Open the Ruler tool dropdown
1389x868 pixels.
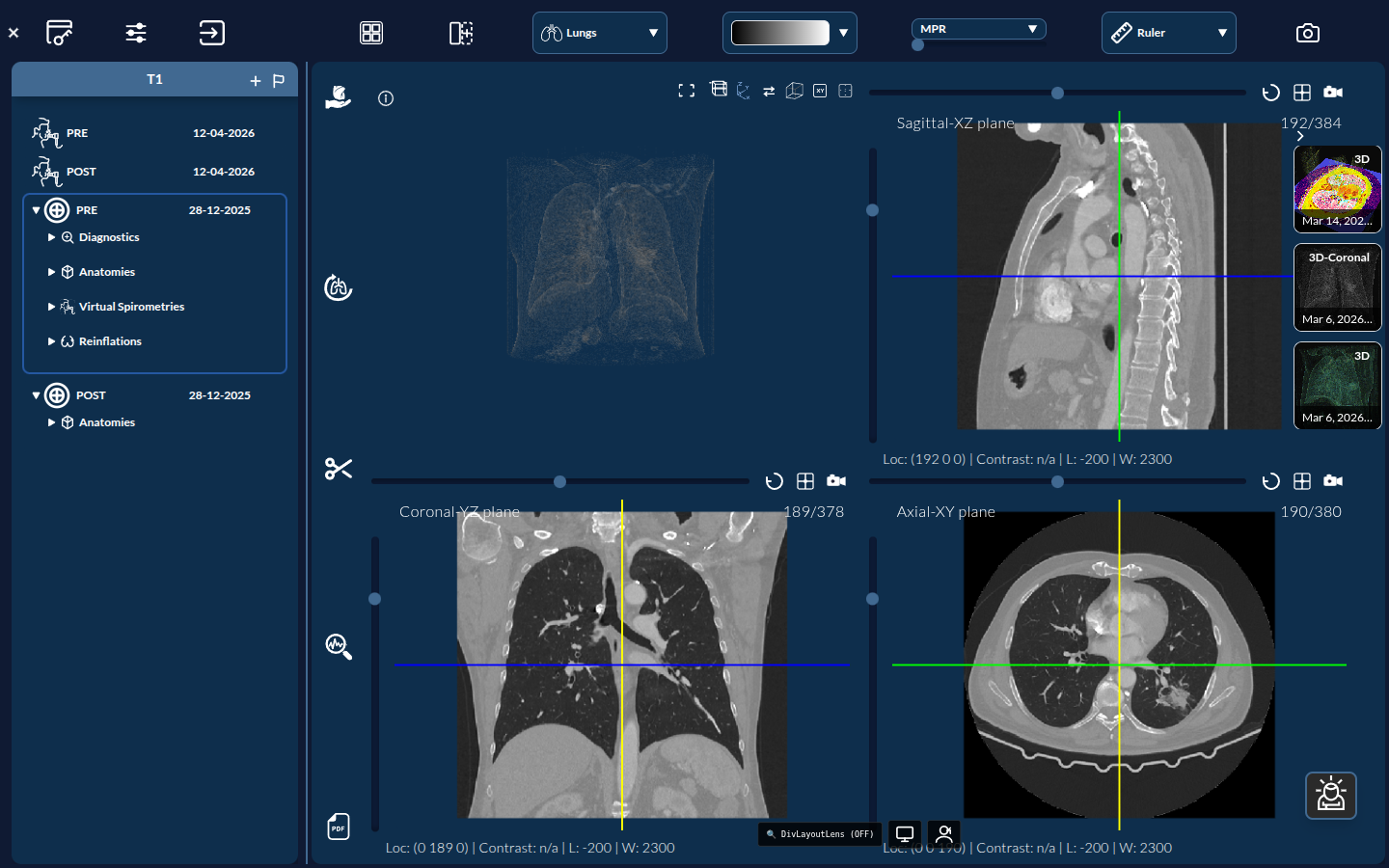pos(1168,33)
